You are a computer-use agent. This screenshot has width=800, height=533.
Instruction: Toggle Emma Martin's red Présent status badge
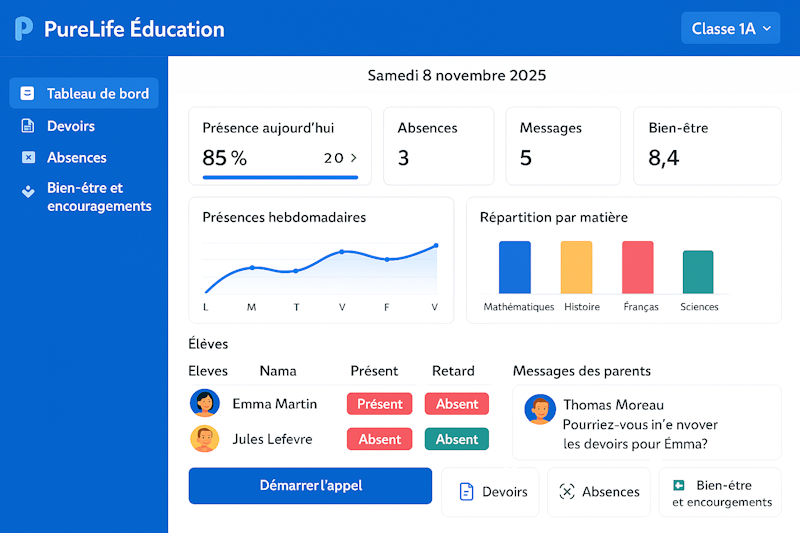[x=380, y=404]
